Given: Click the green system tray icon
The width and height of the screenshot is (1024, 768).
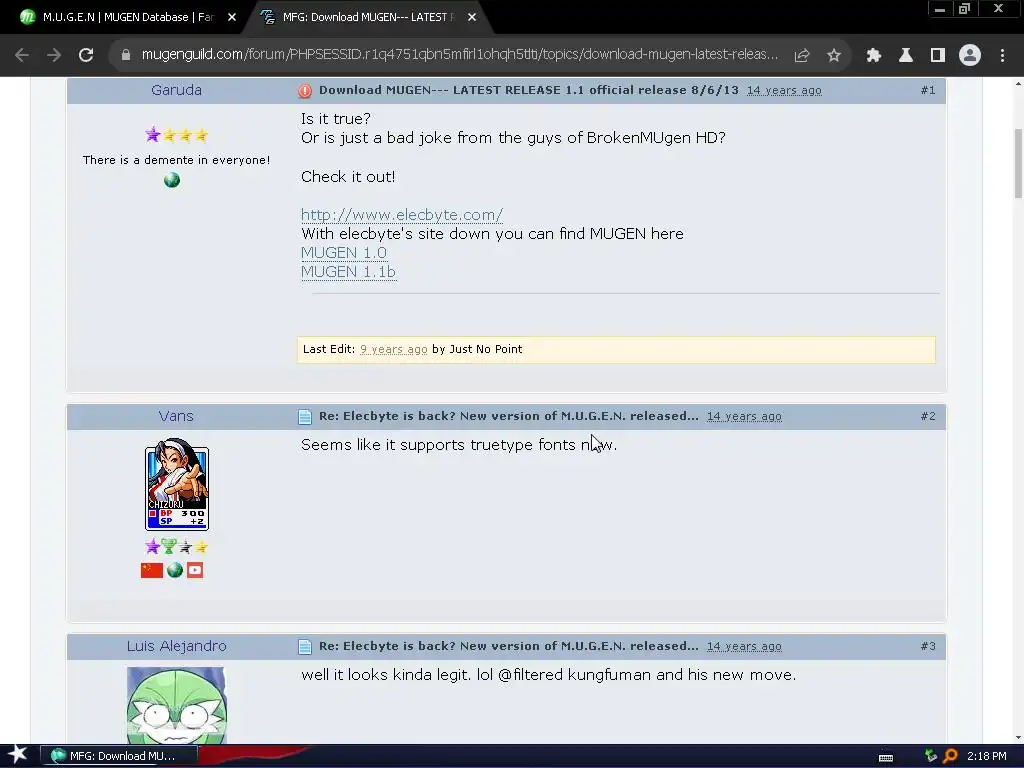Looking at the screenshot, I should coord(931,756).
